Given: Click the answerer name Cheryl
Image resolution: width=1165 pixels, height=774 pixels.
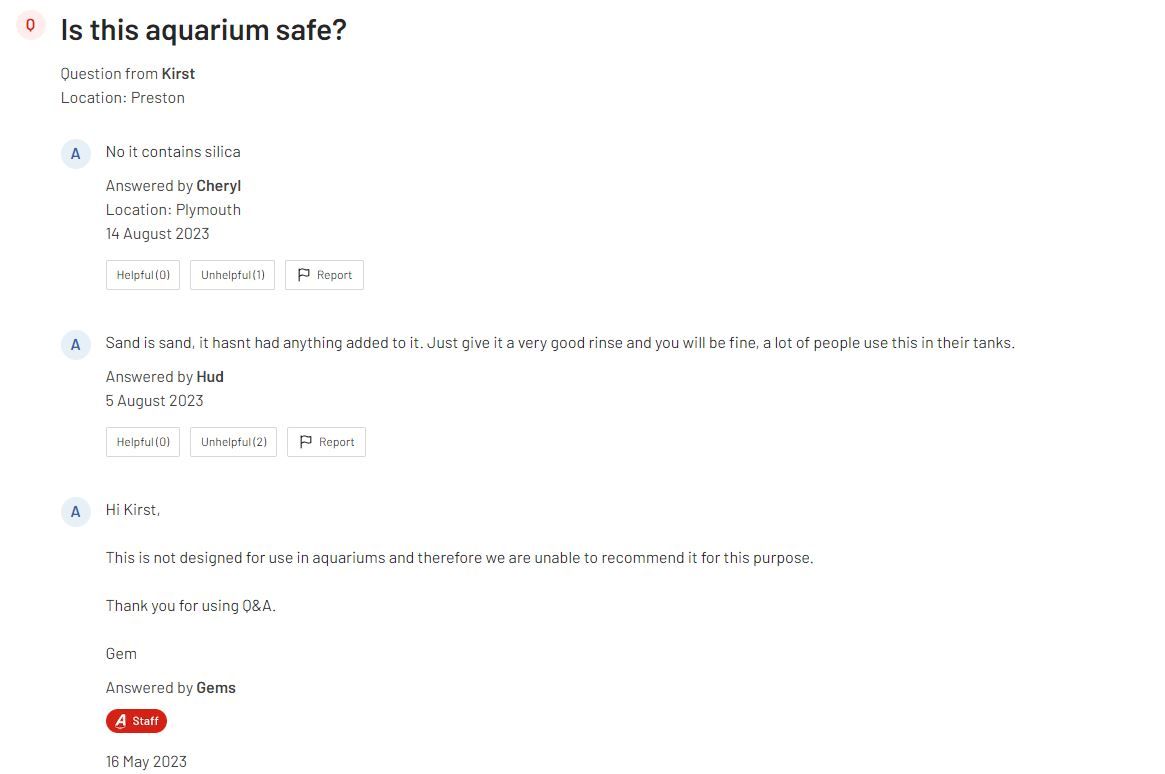Looking at the screenshot, I should tap(218, 186).
